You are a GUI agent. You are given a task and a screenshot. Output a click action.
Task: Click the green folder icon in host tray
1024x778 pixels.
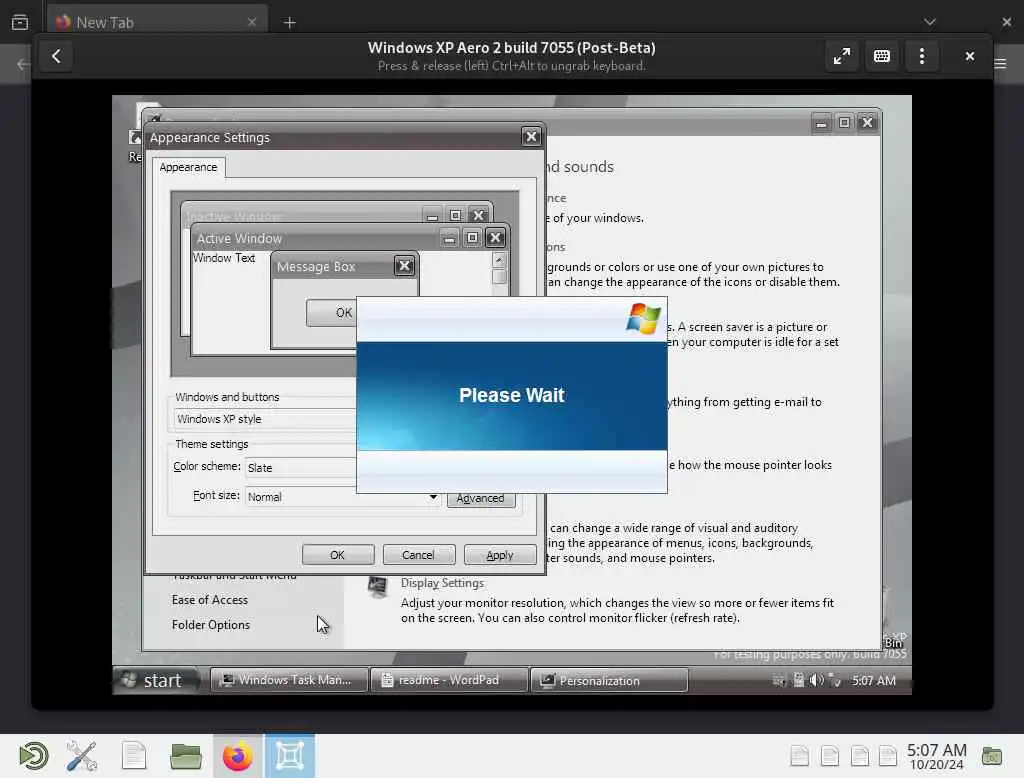click(991, 756)
